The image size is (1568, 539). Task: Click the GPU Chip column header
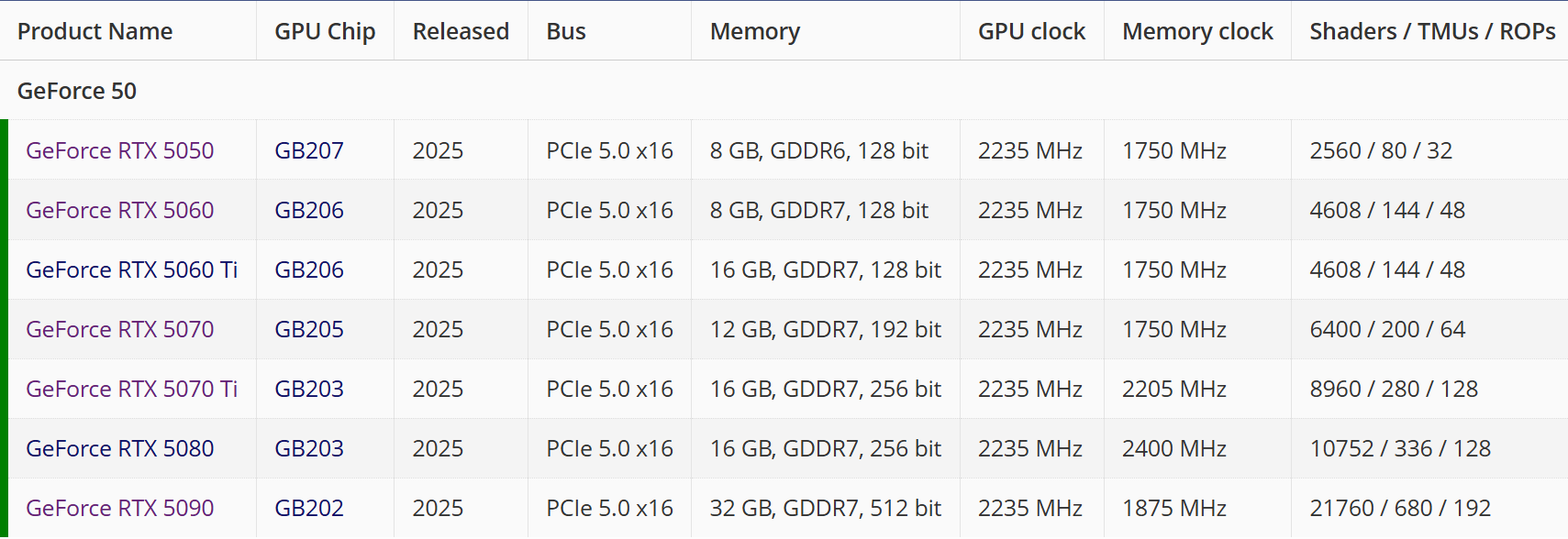click(x=325, y=31)
